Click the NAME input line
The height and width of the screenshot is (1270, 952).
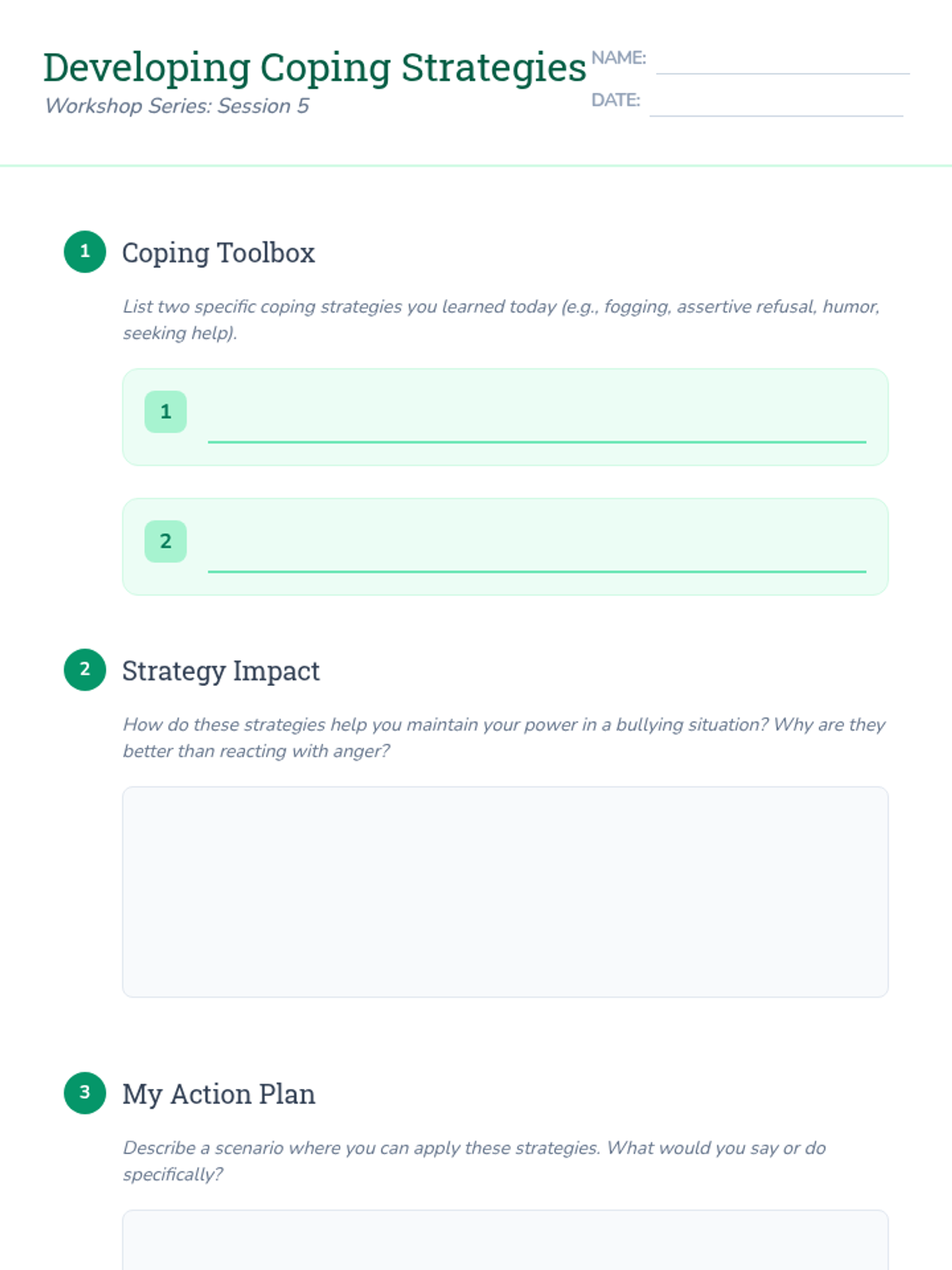pos(782,62)
